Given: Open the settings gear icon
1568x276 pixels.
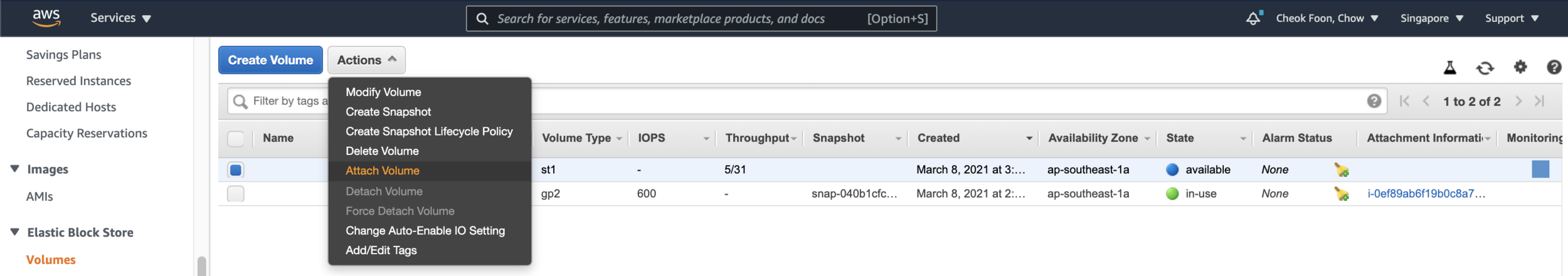Looking at the screenshot, I should pos(1520,66).
